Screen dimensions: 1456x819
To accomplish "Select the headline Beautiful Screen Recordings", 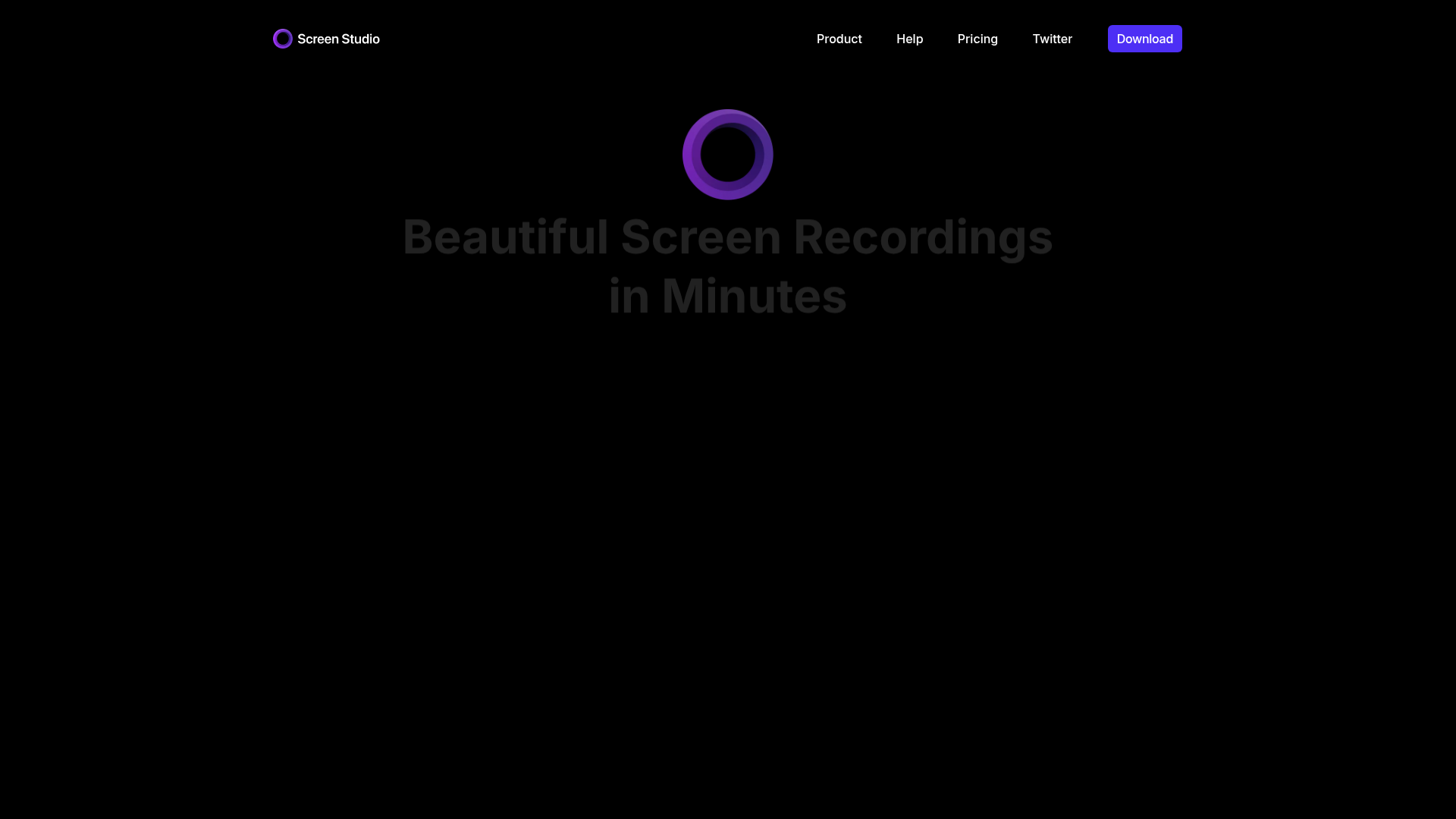I will 727,237.
